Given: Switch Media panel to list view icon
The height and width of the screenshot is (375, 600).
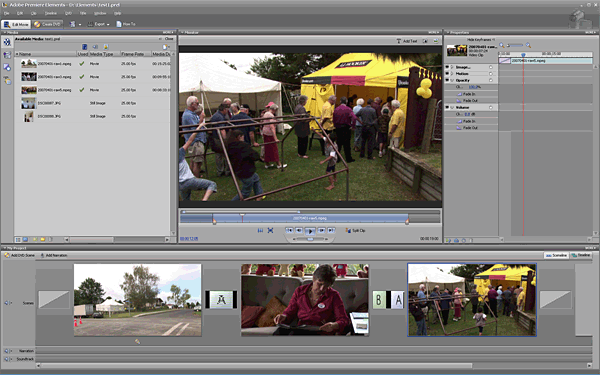Looking at the screenshot, I should 18,240.
